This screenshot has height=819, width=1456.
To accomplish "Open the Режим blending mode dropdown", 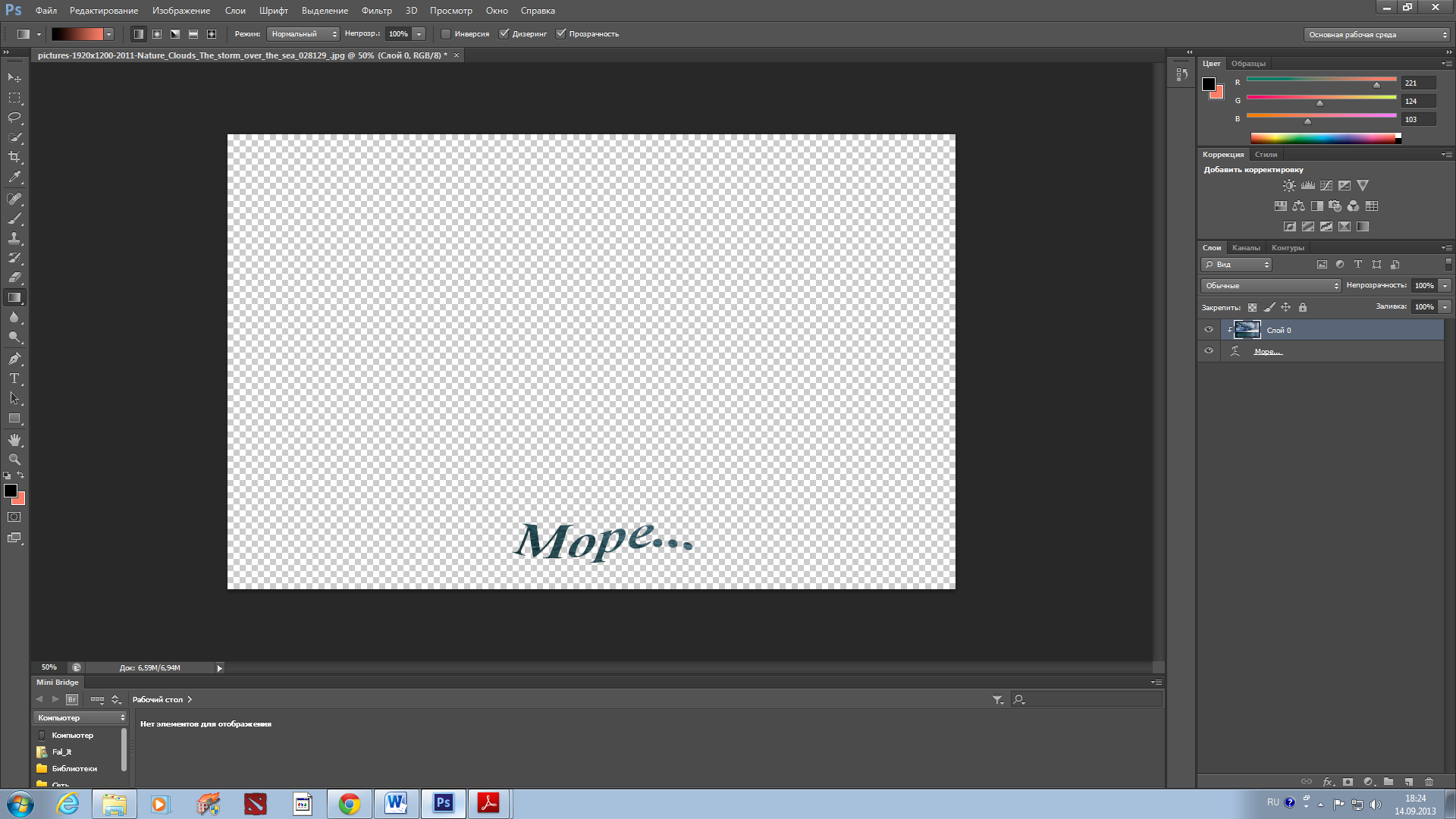I will (303, 34).
